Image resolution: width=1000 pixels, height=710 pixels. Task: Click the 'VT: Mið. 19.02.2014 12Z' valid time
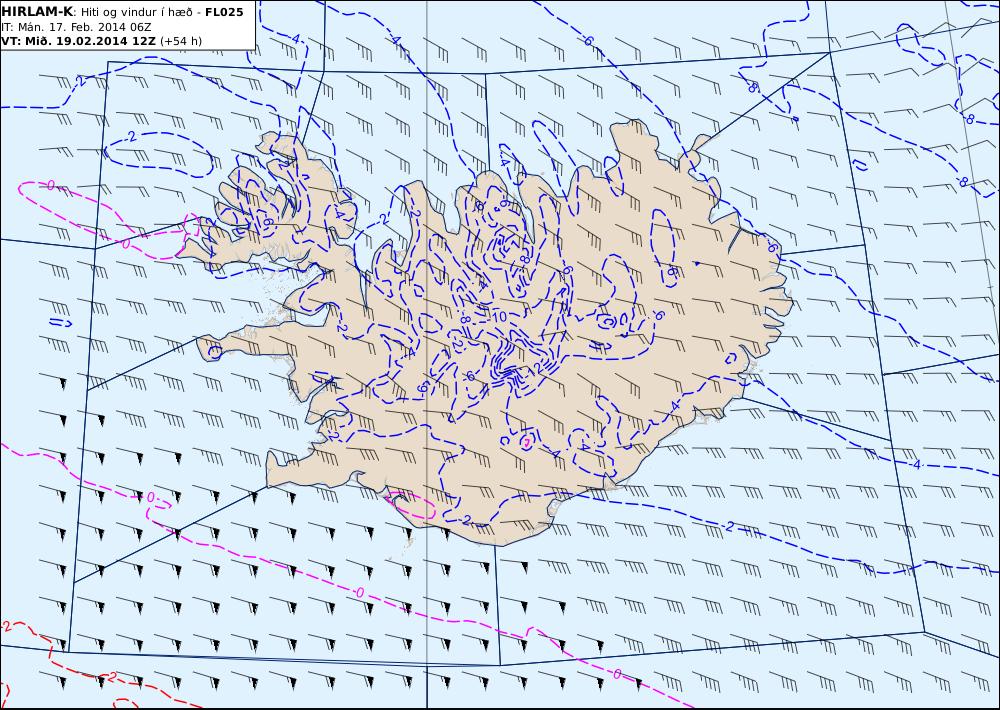[x=78, y=41]
